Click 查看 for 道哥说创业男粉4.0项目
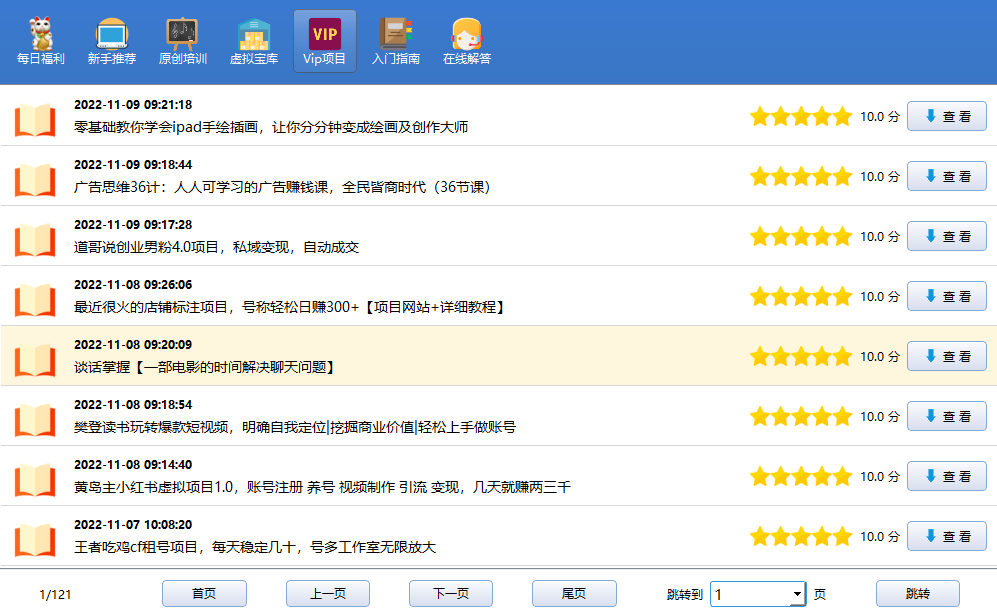This screenshot has height=612, width=997. (x=947, y=236)
